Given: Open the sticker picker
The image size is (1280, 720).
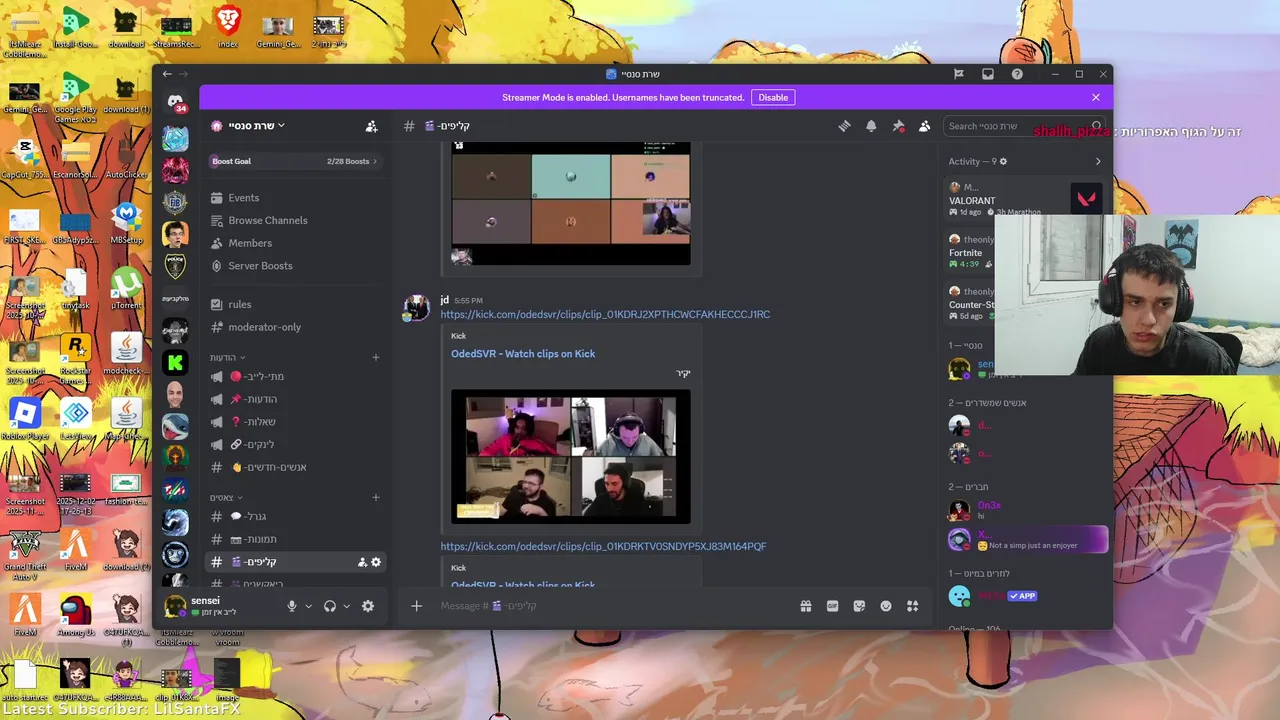Looking at the screenshot, I should [x=859, y=606].
